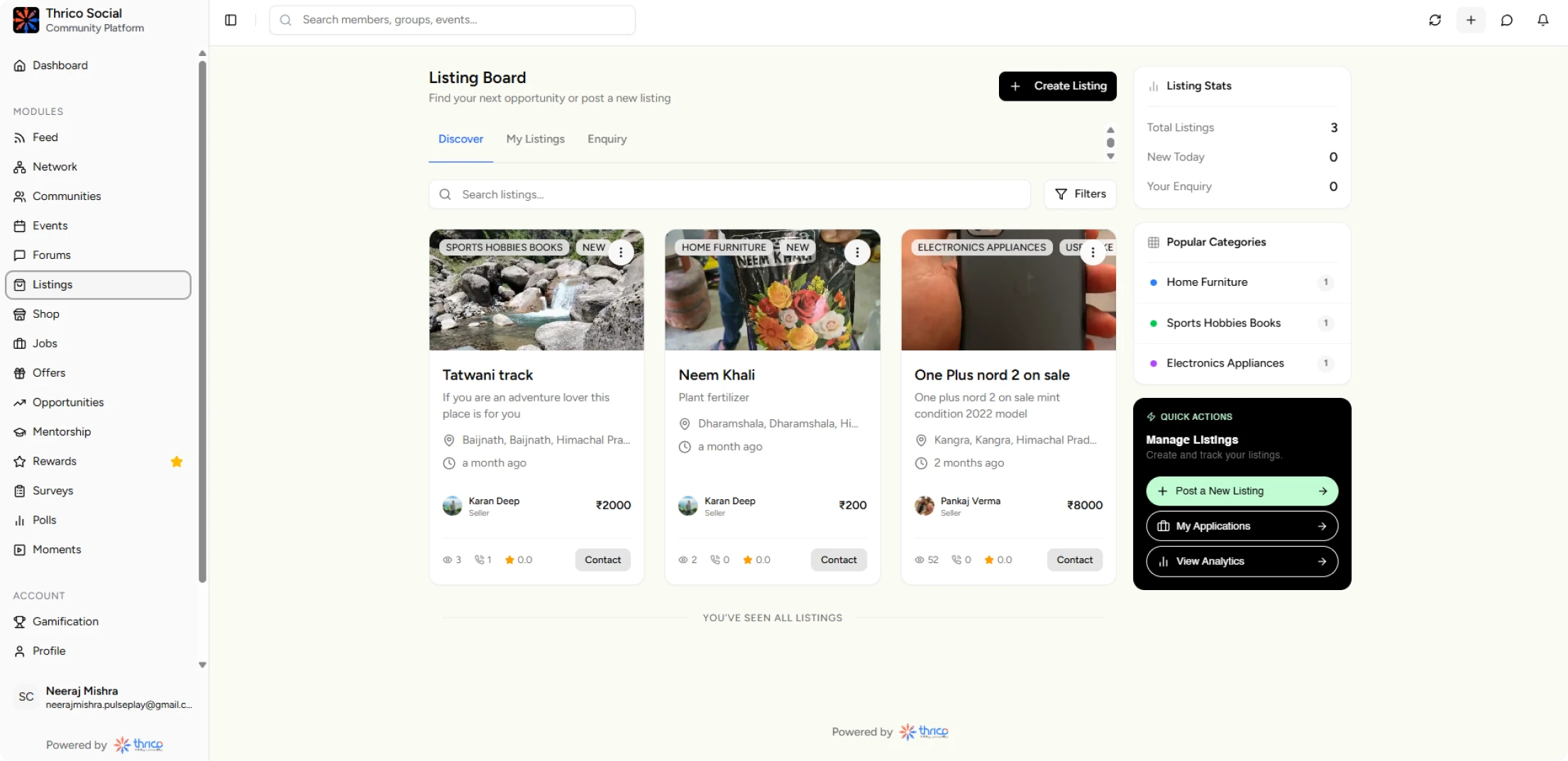Open Rewards in sidebar

[x=98, y=461]
